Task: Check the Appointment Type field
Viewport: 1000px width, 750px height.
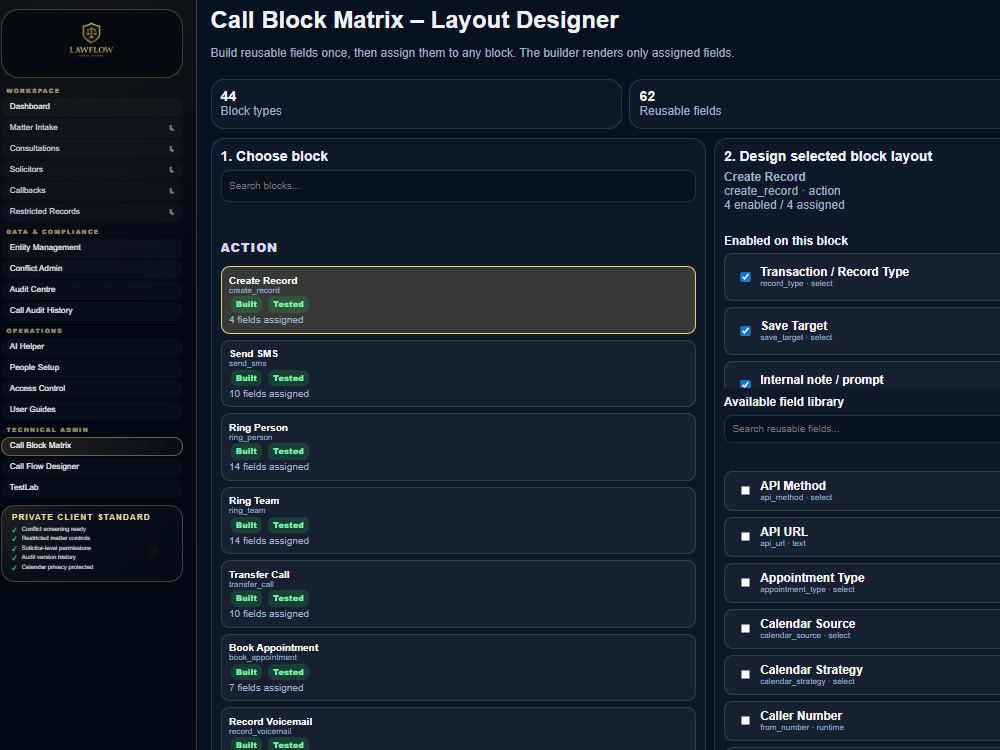Action: [x=745, y=582]
